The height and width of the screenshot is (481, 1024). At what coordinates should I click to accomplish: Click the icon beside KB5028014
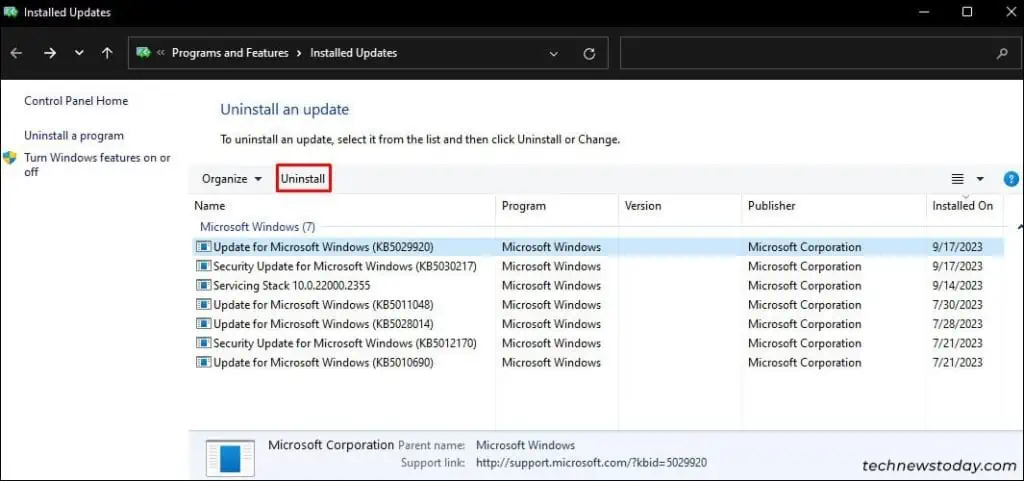coord(204,324)
